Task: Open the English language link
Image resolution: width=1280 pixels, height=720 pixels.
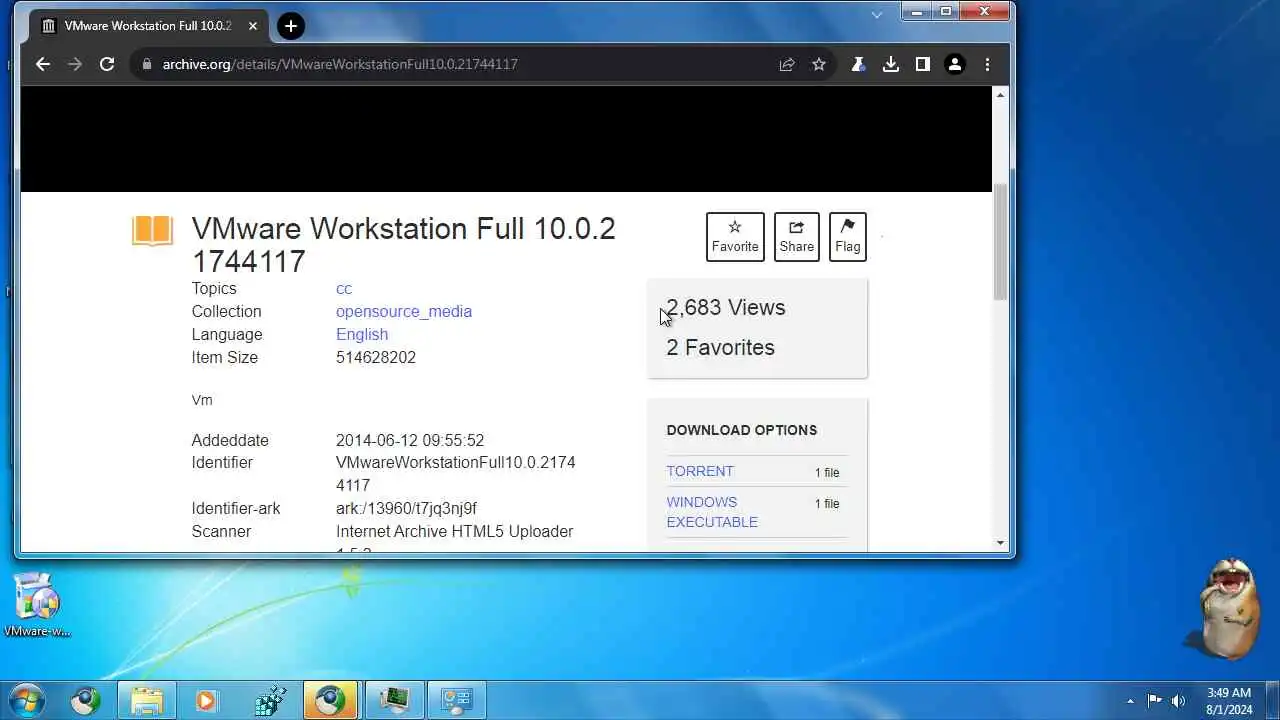Action: 362,334
